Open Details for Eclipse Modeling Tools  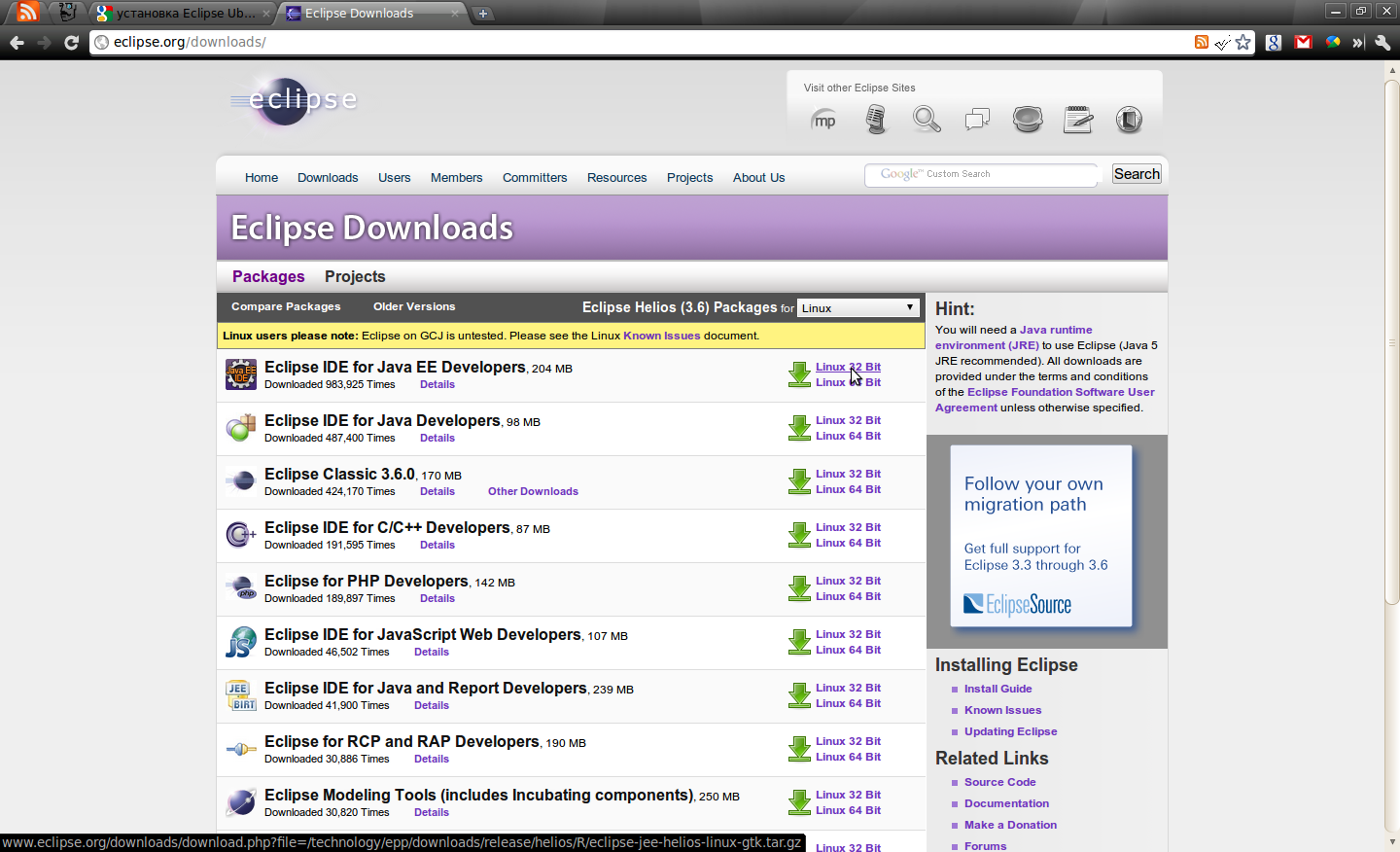[x=432, y=813]
